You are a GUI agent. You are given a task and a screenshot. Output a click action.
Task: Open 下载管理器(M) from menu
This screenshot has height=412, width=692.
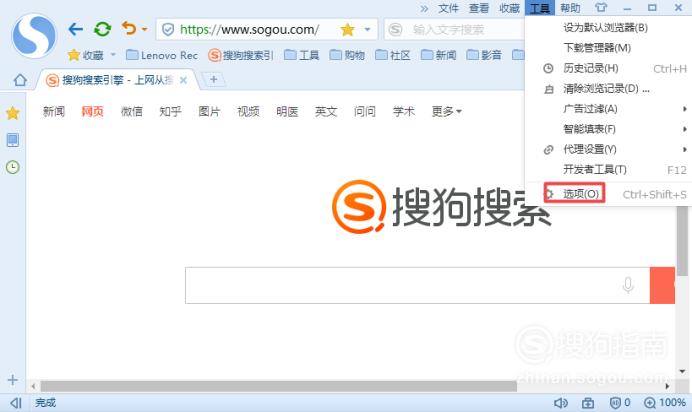coord(609,48)
